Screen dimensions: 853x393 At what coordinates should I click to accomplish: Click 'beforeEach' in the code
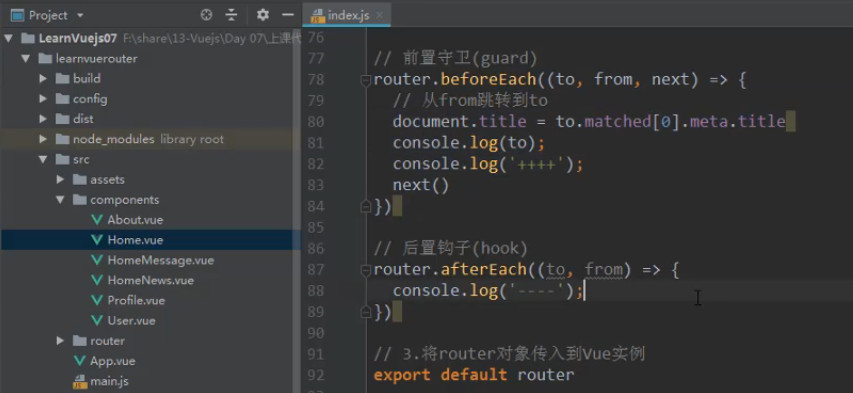click(x=489, y=79)
